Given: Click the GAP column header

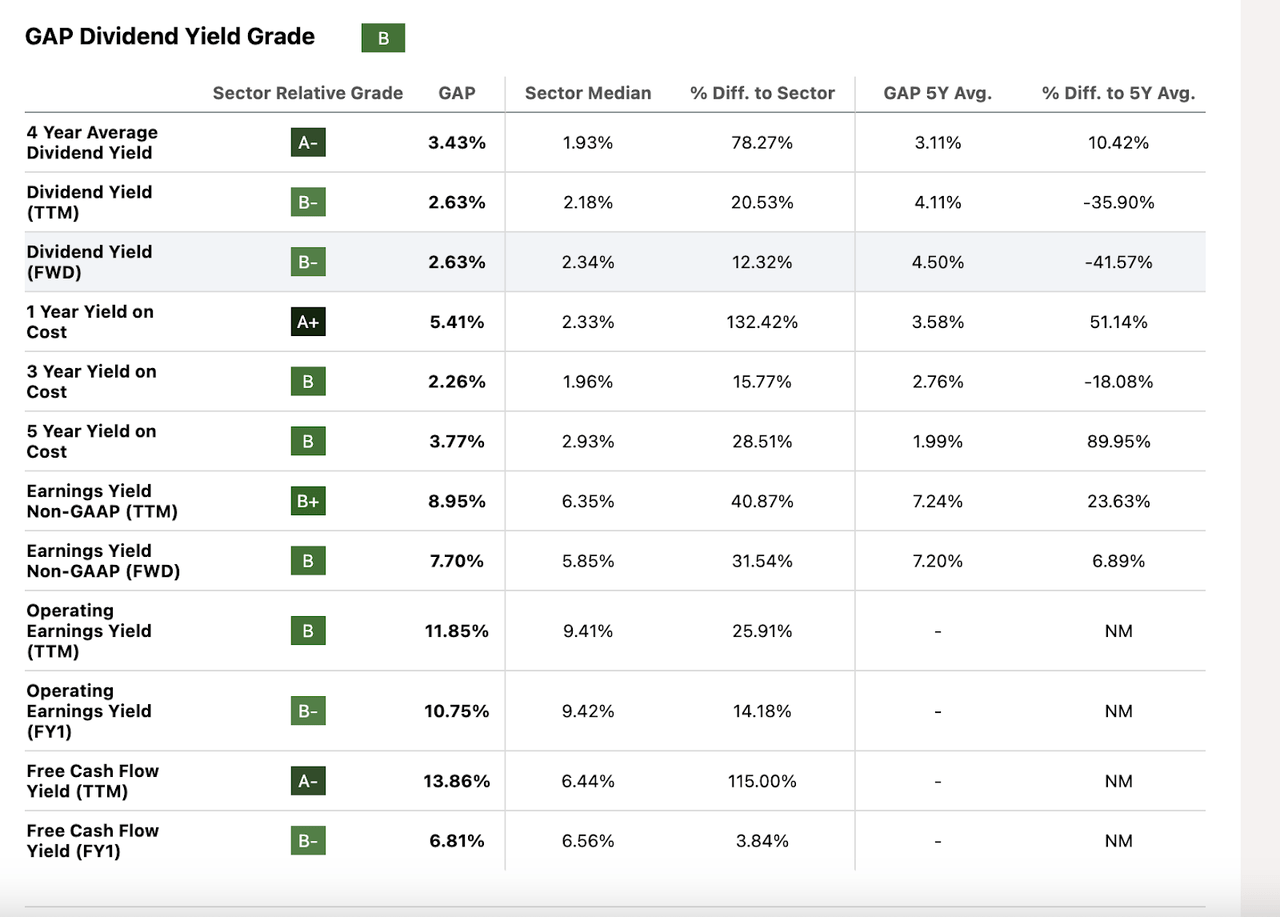Looking at the screenshot, I should (457, 93).
